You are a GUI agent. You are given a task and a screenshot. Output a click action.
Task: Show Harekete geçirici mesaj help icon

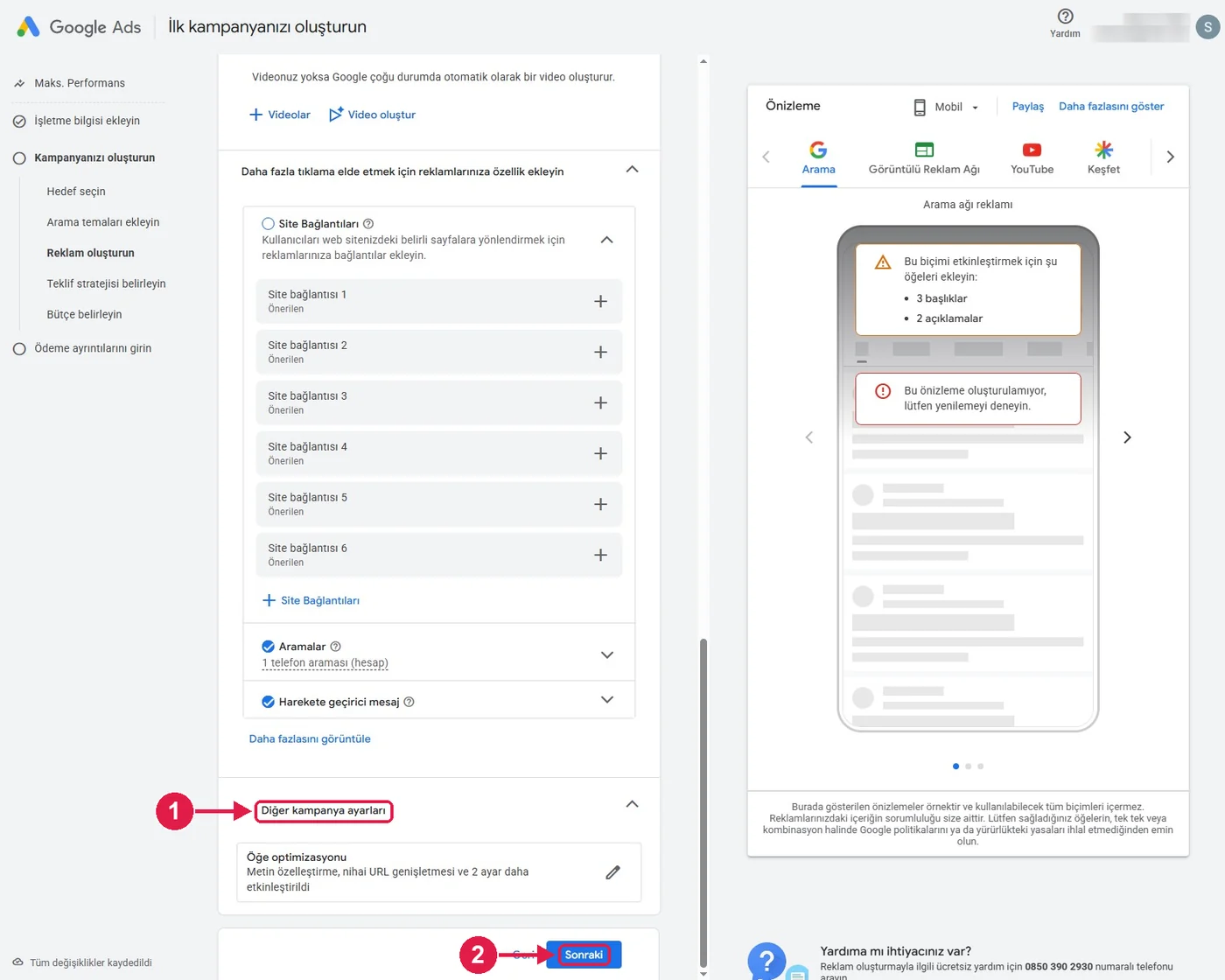pyautogui.click(x=409, y=702)
